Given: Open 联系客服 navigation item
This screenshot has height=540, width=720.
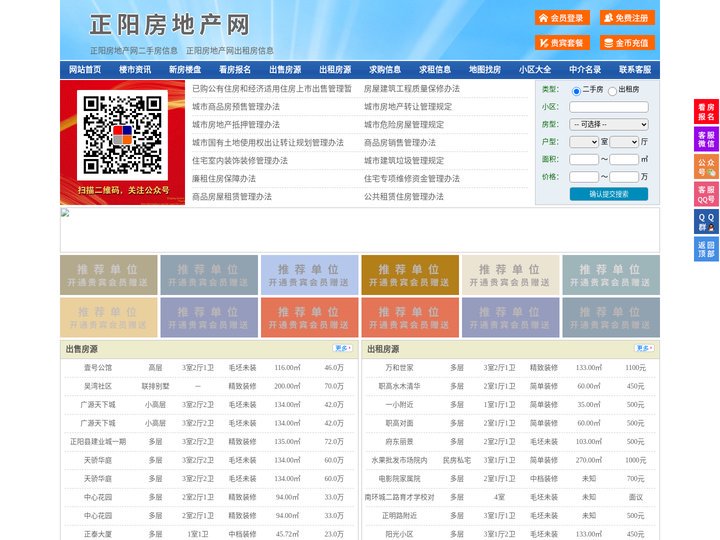Looking at the screenshot, I should tap(635, 70).
